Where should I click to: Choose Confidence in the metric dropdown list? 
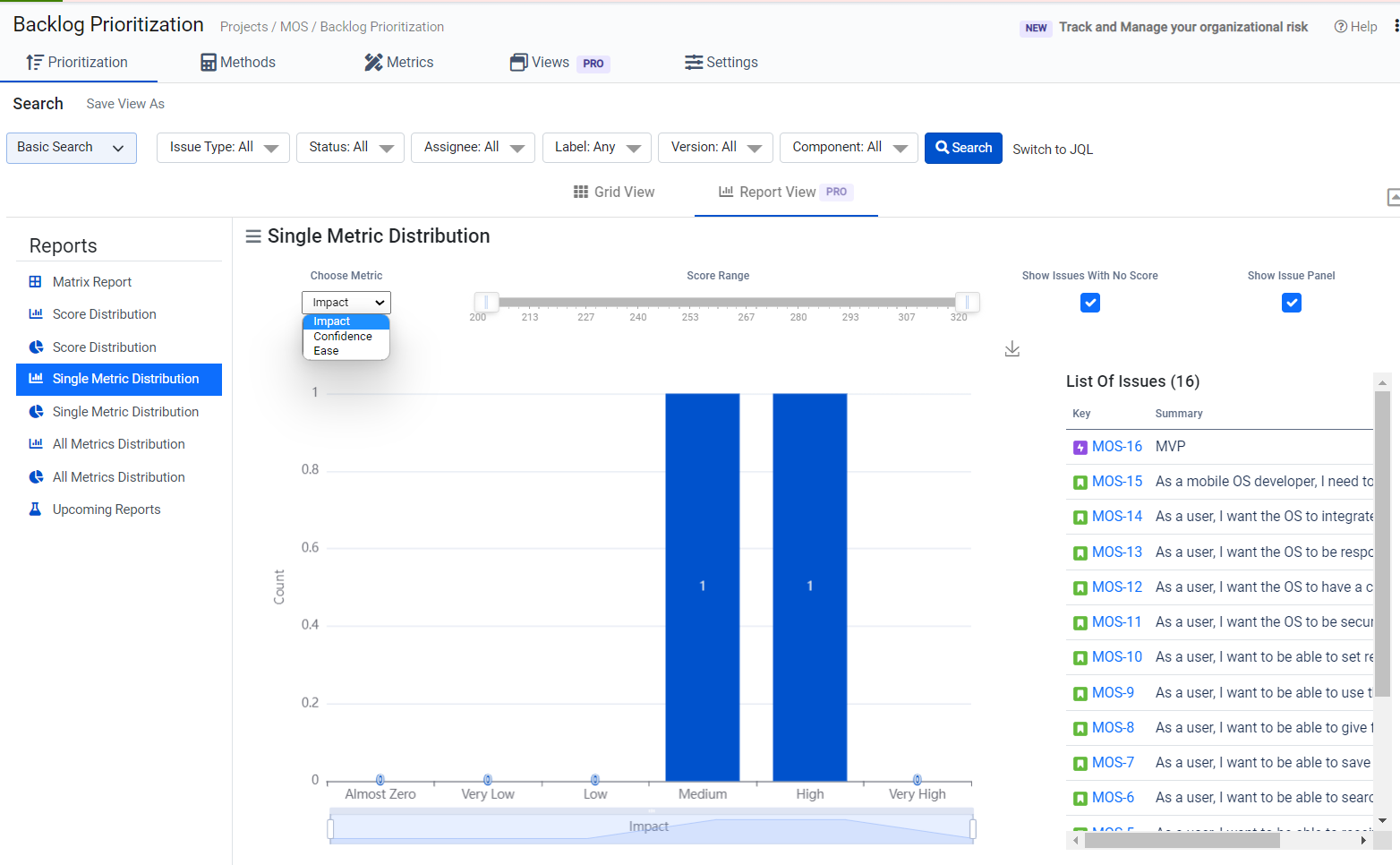coord(343,337)
